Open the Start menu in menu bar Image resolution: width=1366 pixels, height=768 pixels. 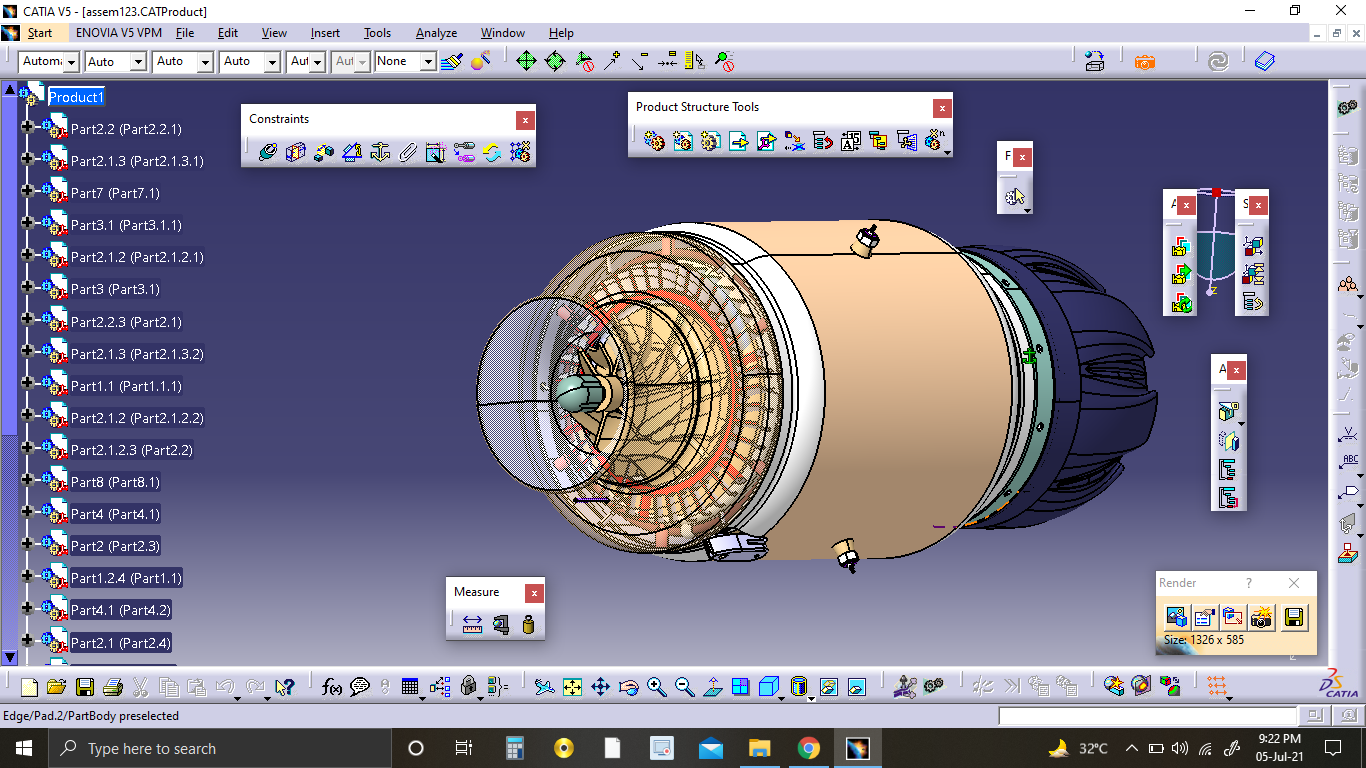pyautogui.click(x=40, y=33)
